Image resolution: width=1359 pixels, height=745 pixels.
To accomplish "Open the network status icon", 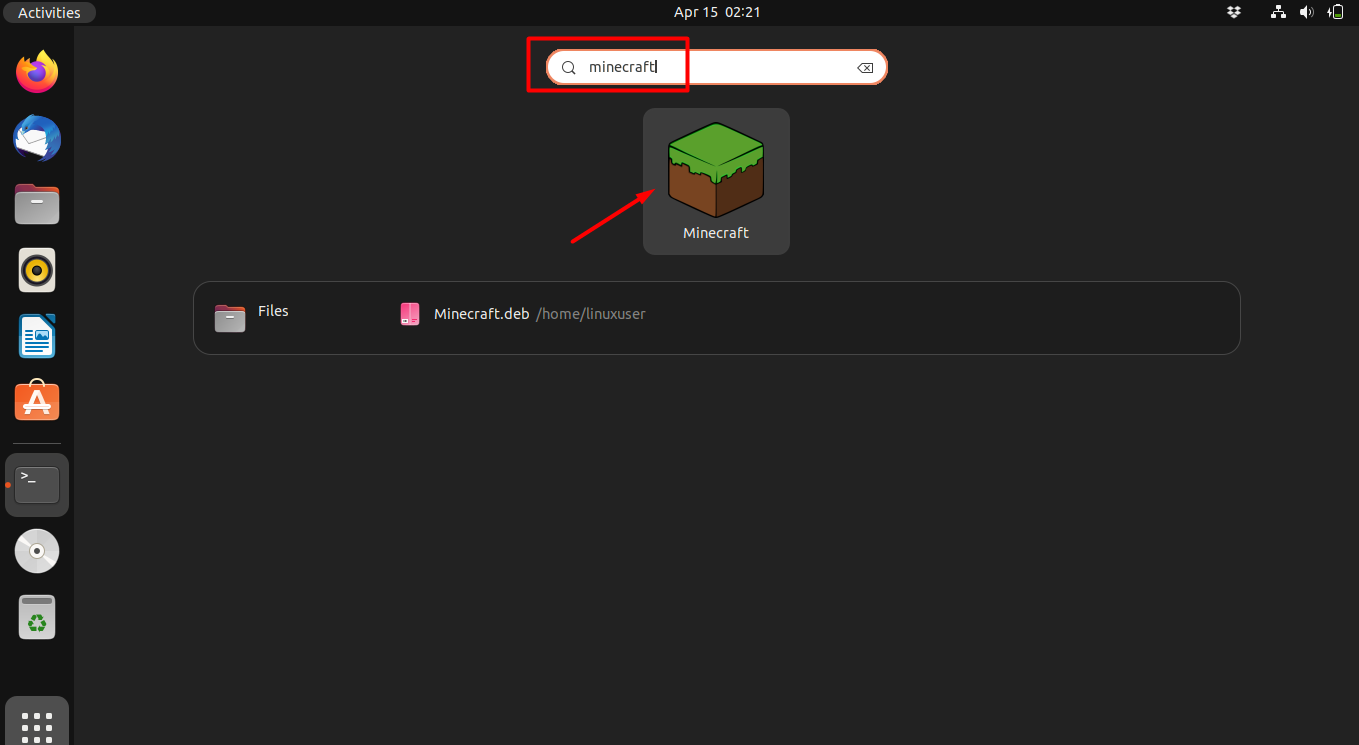I will click(x=1278, y=12).
